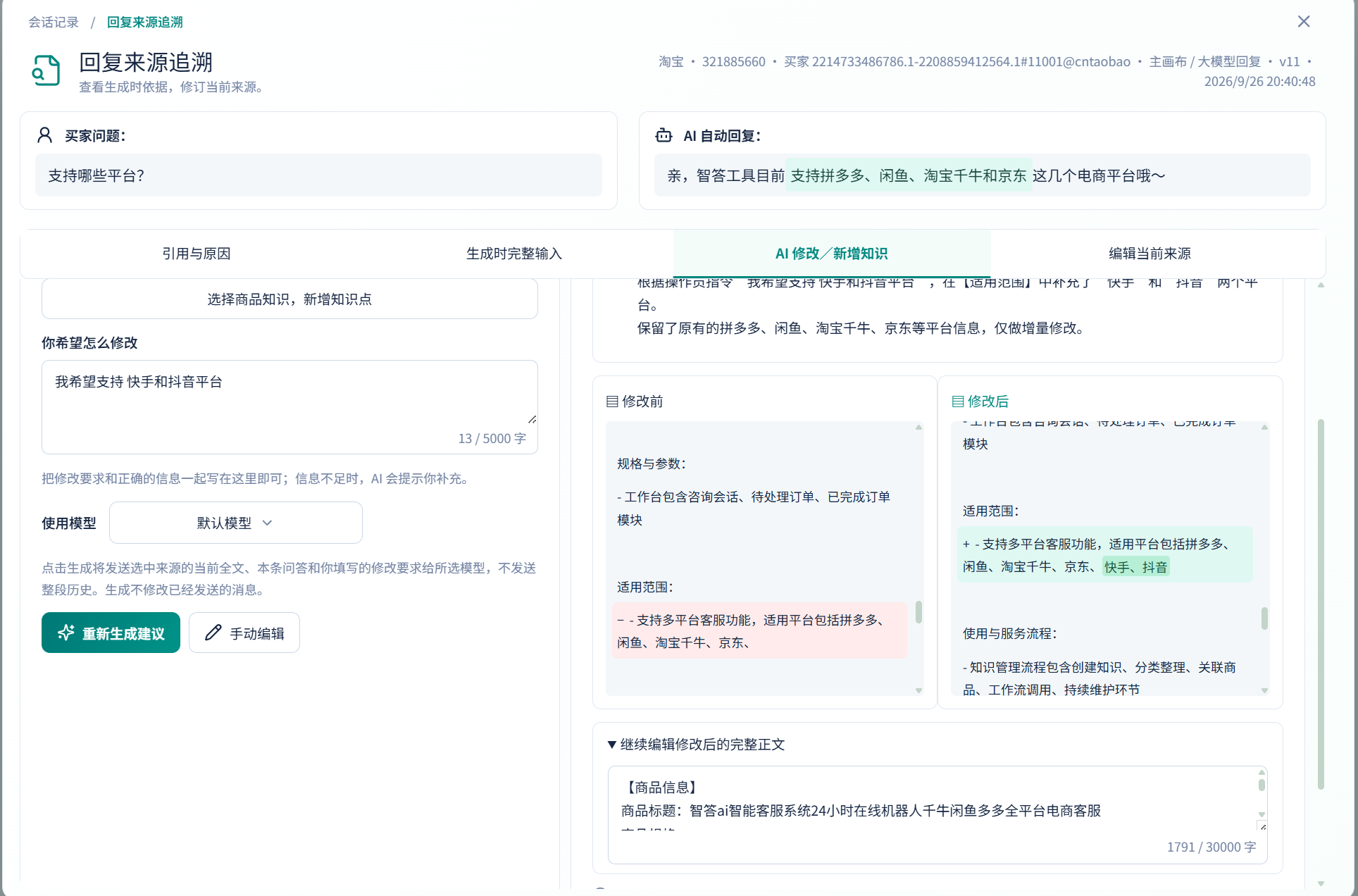Select the AI 修改／新增知识 tab
Image resolution: width=1358 pixels, height=896 pixels.
(x=832, y=254)
